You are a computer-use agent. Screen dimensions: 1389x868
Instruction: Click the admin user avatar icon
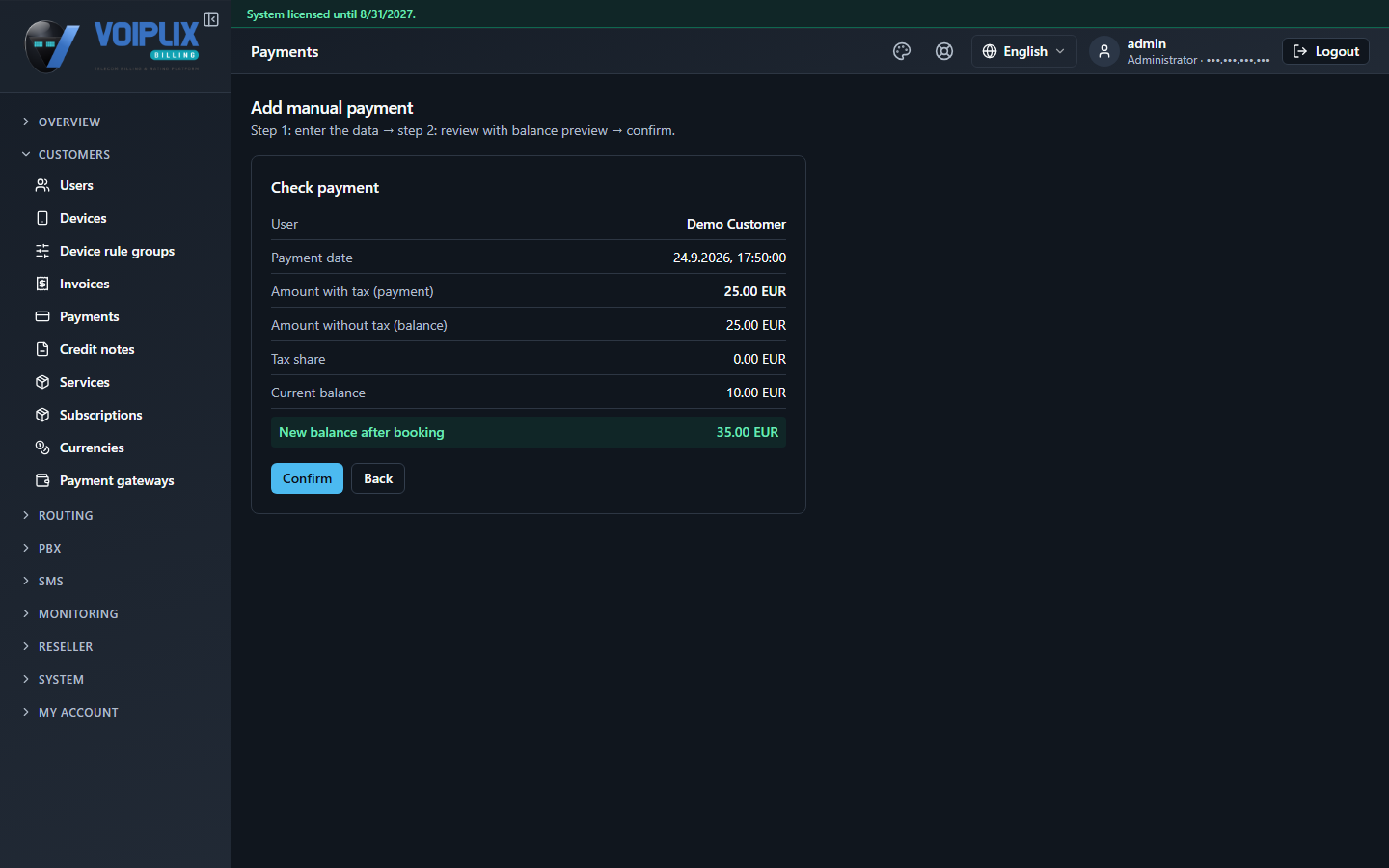tap(1104, 51)
